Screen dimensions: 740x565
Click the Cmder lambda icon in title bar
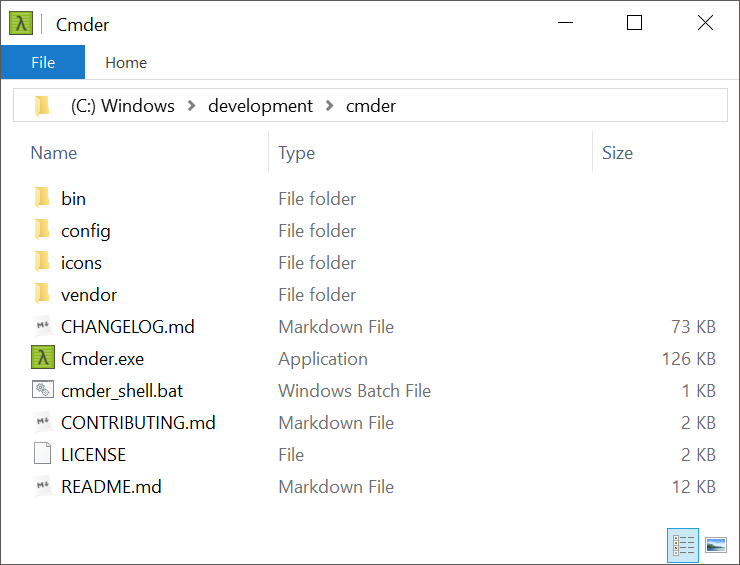pyautogui.click(x=21, y=24)
